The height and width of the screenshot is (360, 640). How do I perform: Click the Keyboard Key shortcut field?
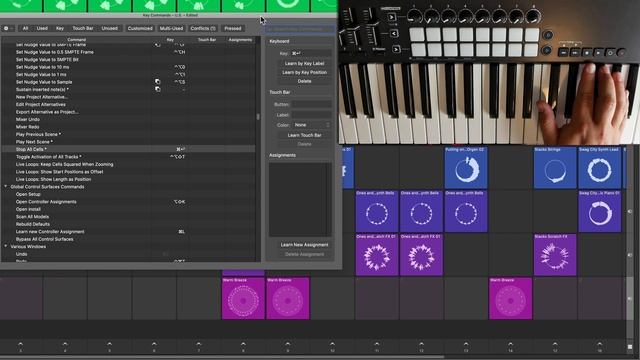(311, 53)
